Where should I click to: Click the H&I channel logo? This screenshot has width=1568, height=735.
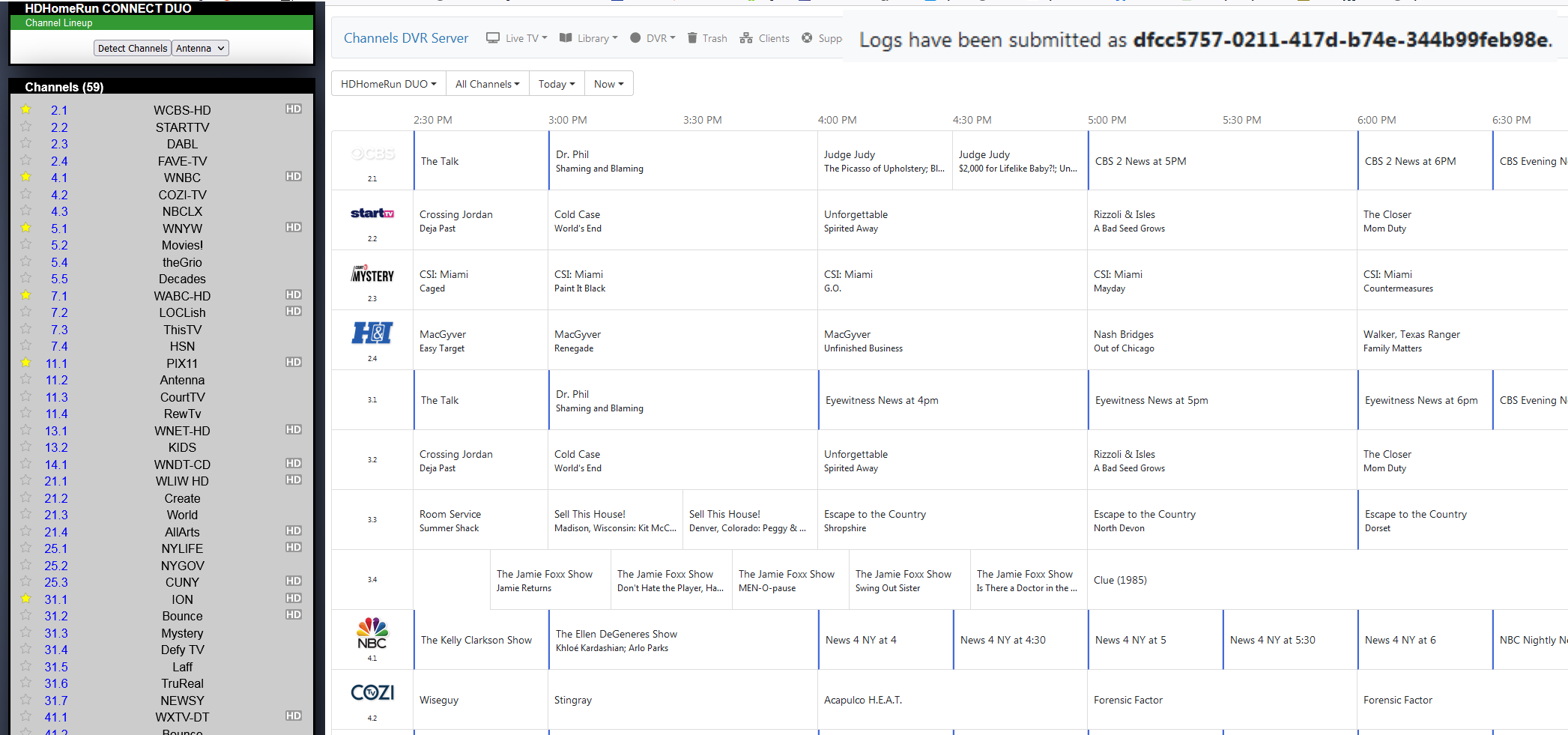[x=372, y=333]
